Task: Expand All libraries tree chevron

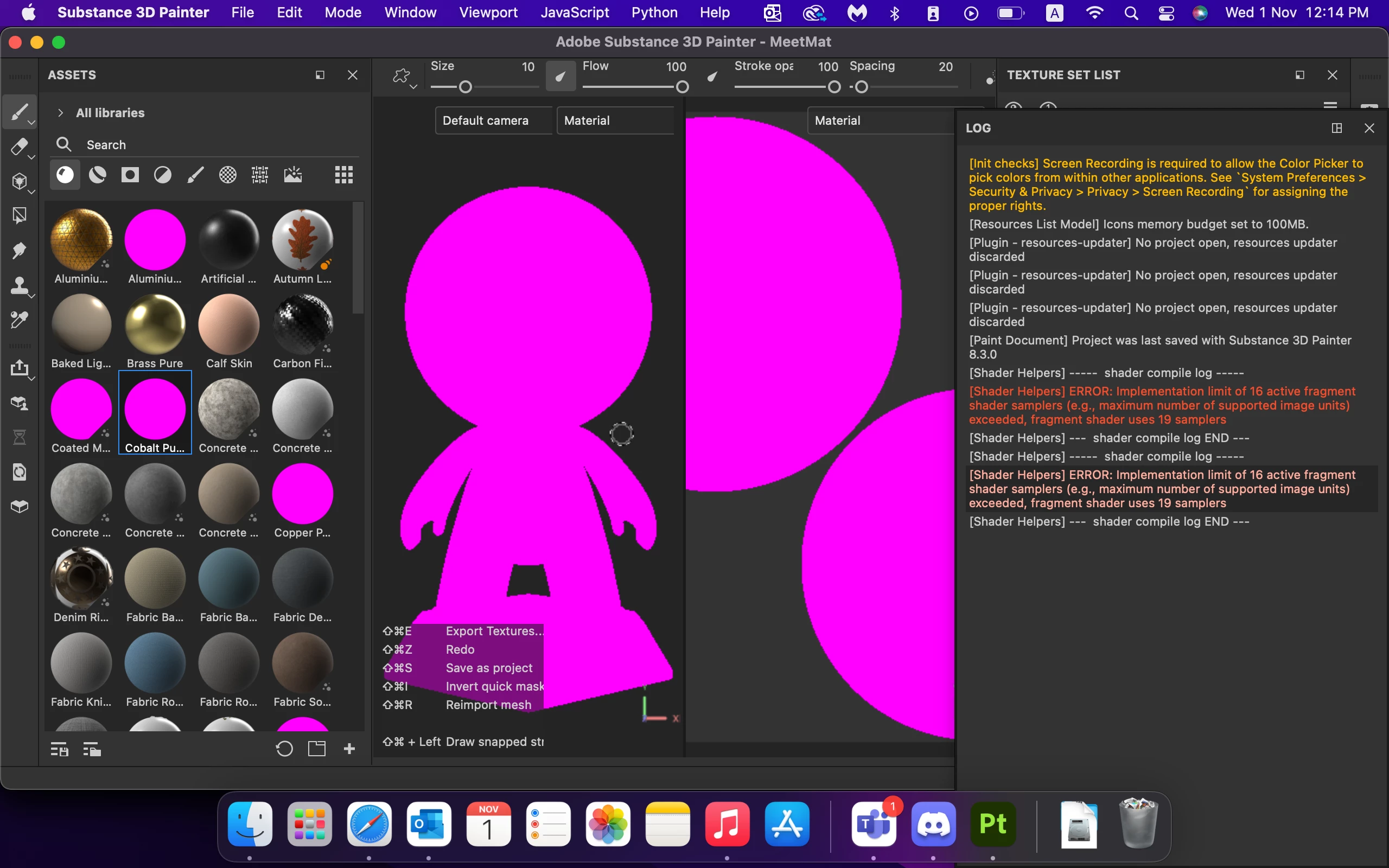Action: click(60, 112)
